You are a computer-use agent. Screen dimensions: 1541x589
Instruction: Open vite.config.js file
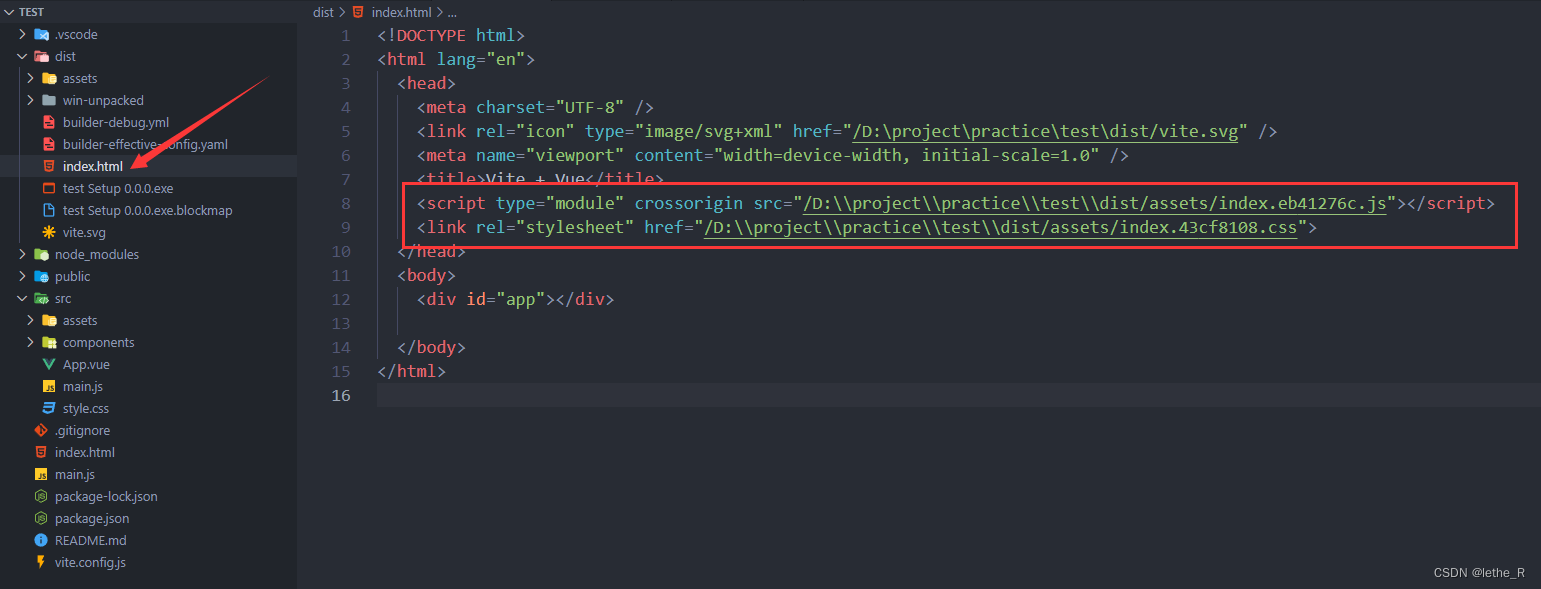coord(90,562)
